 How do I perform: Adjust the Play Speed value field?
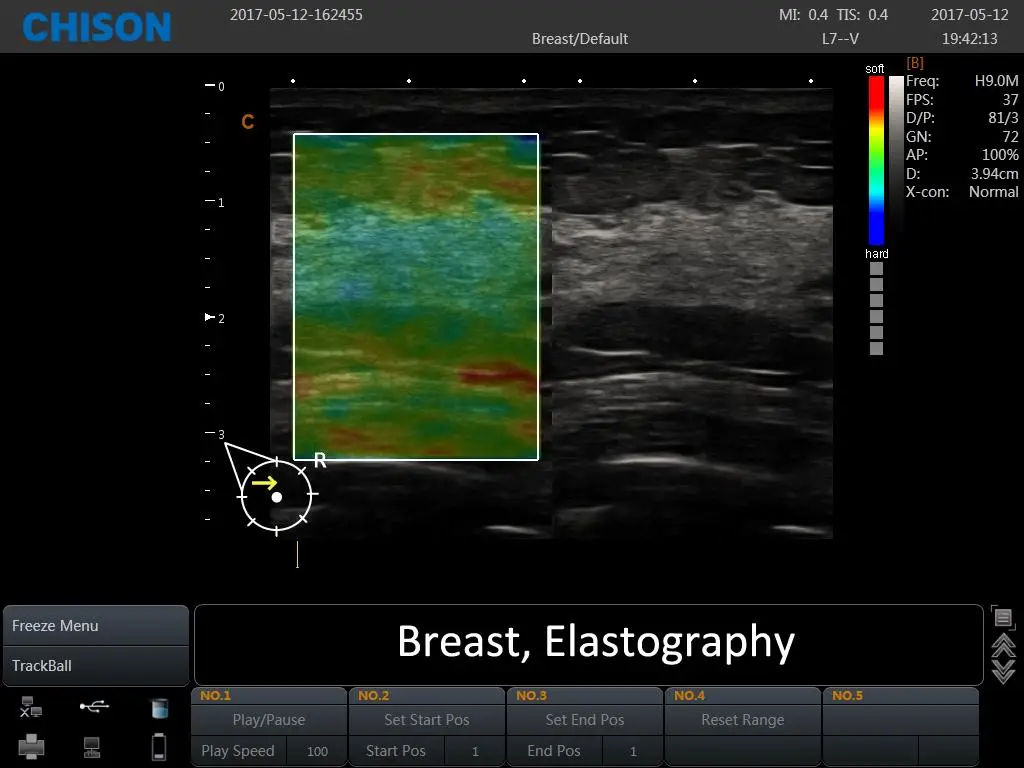click(x=317, y=751)
